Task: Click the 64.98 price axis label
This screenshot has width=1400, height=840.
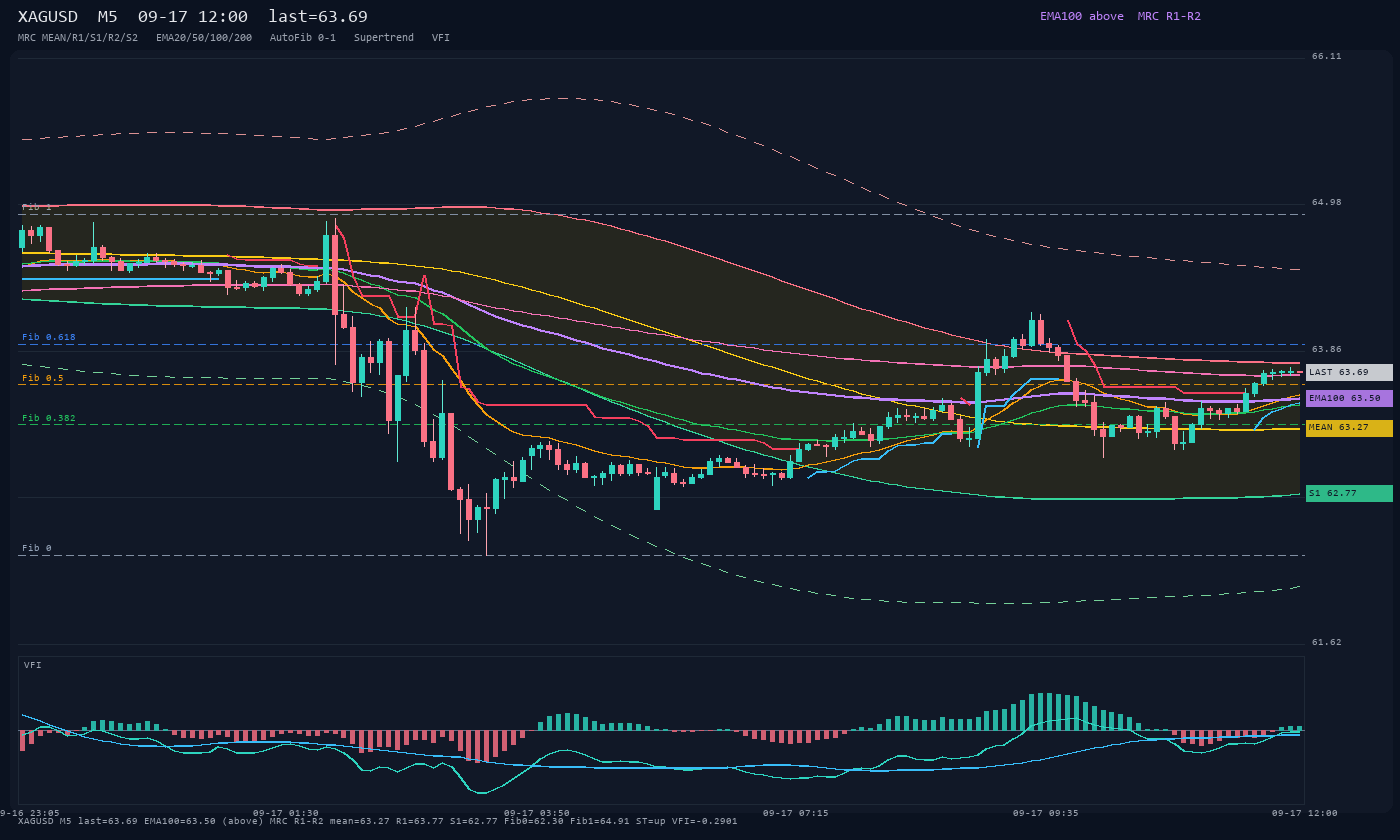Action: click(x=1327, y=202)
